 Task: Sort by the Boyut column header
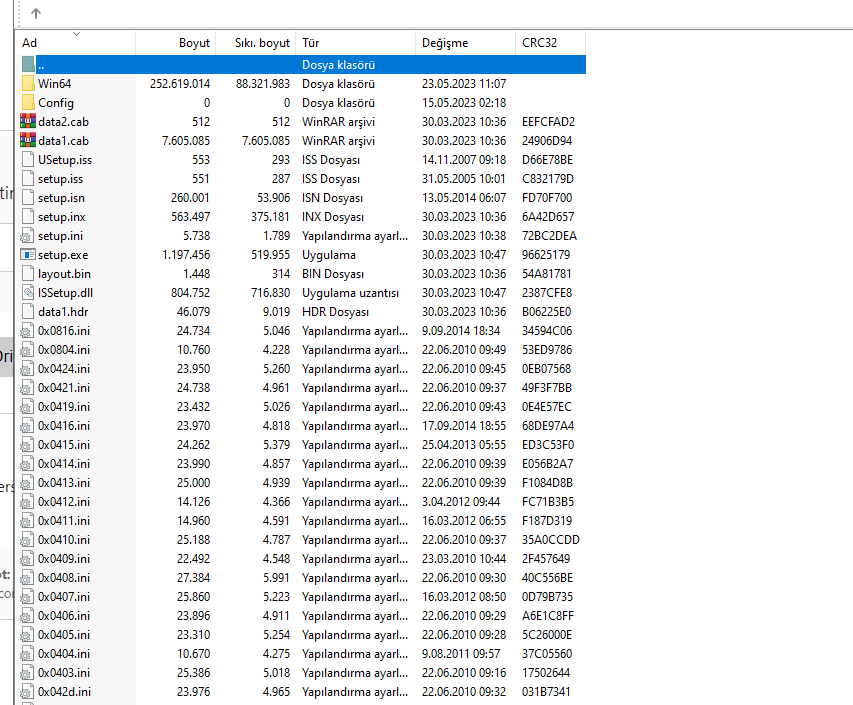coord(176,43)
